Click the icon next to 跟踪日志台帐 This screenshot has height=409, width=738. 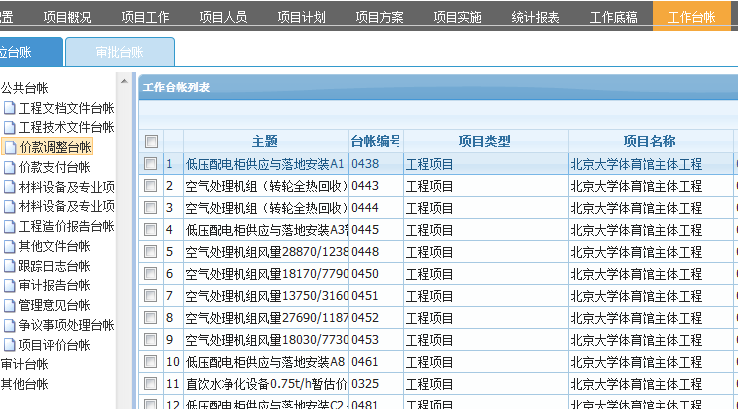point(10,267)
